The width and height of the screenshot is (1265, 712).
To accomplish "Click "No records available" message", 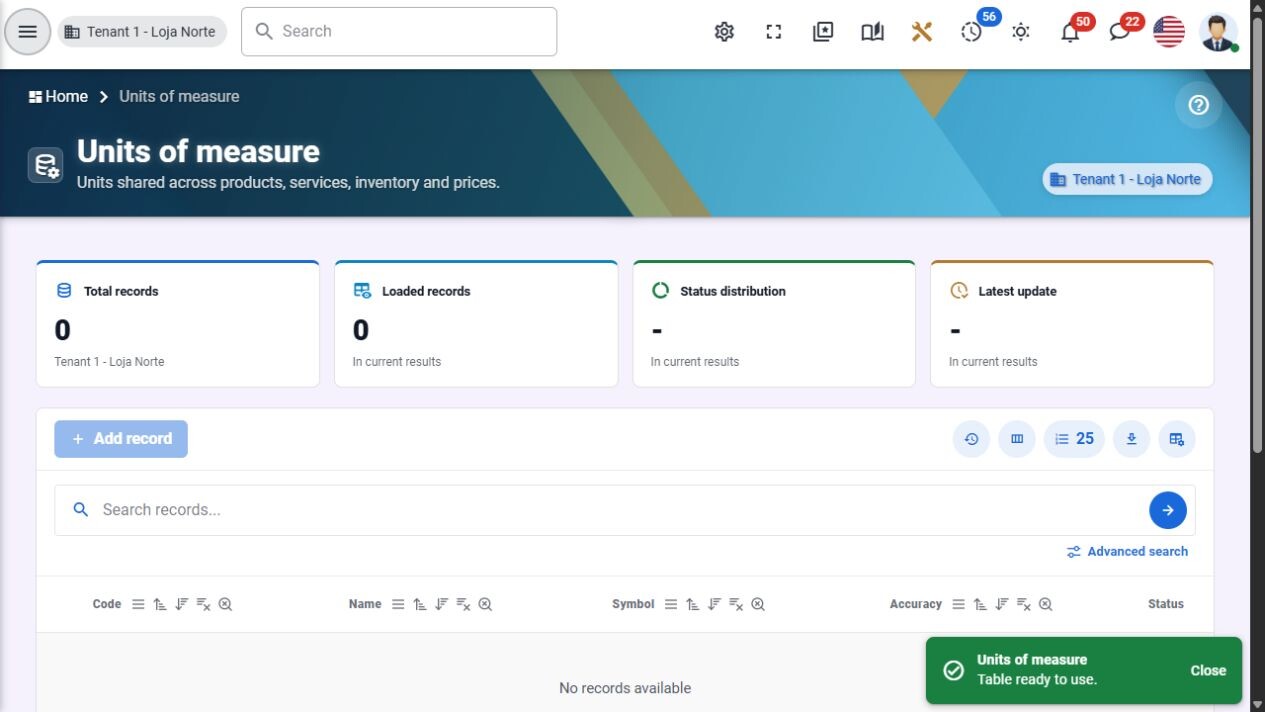I will click(x=625, y=688).
